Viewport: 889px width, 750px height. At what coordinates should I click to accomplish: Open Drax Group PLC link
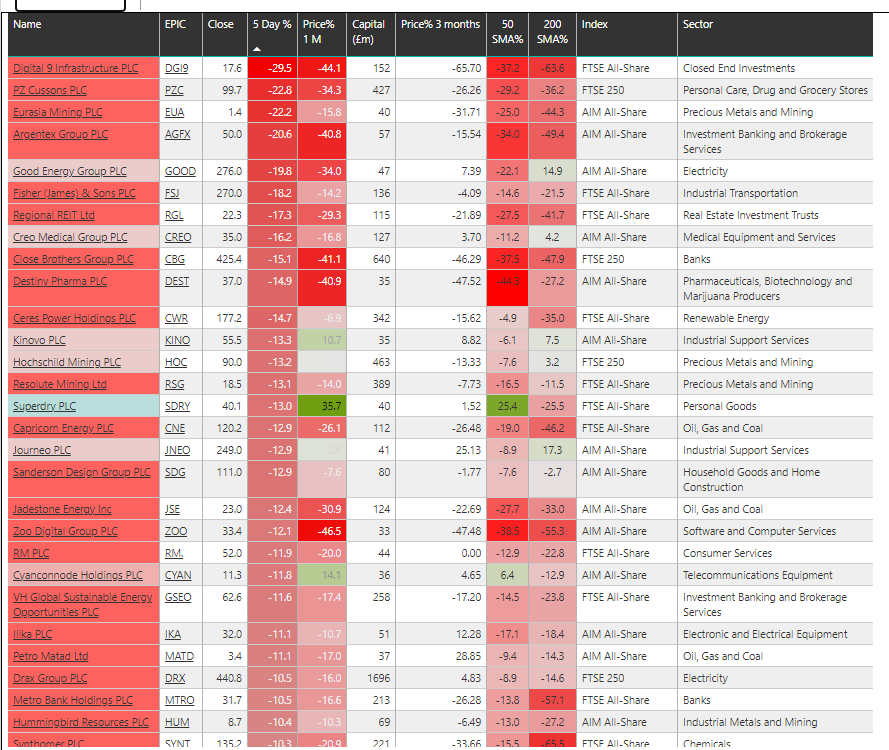click(x=50, y=680)
